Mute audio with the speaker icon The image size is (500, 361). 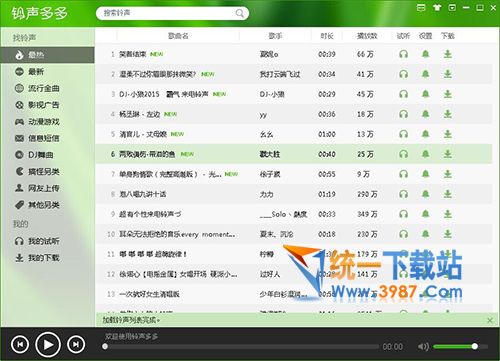[x=423, y=347]
